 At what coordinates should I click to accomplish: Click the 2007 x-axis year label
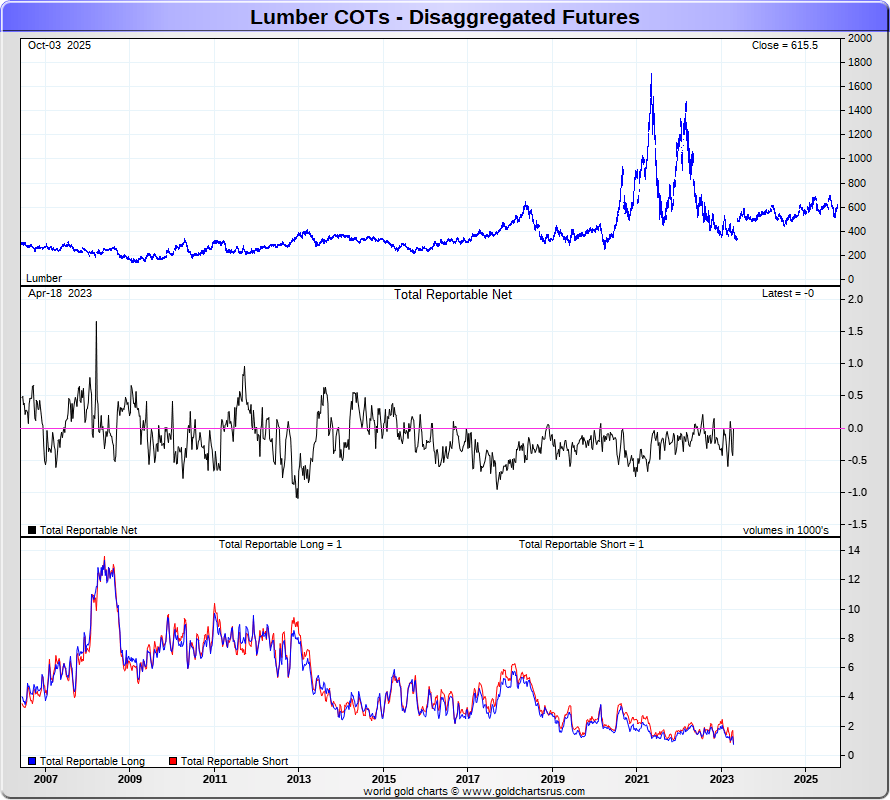tap(45, 779)
